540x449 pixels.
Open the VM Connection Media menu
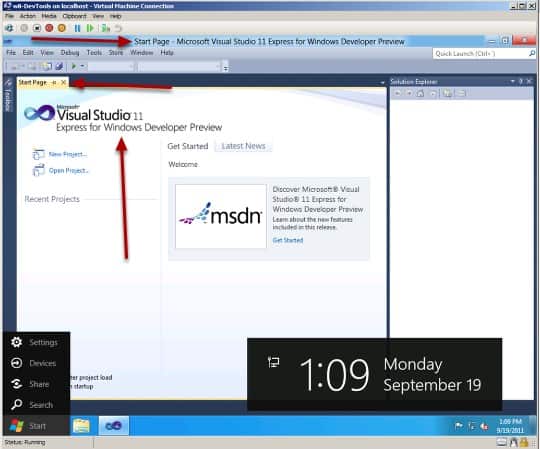point(49,16)
